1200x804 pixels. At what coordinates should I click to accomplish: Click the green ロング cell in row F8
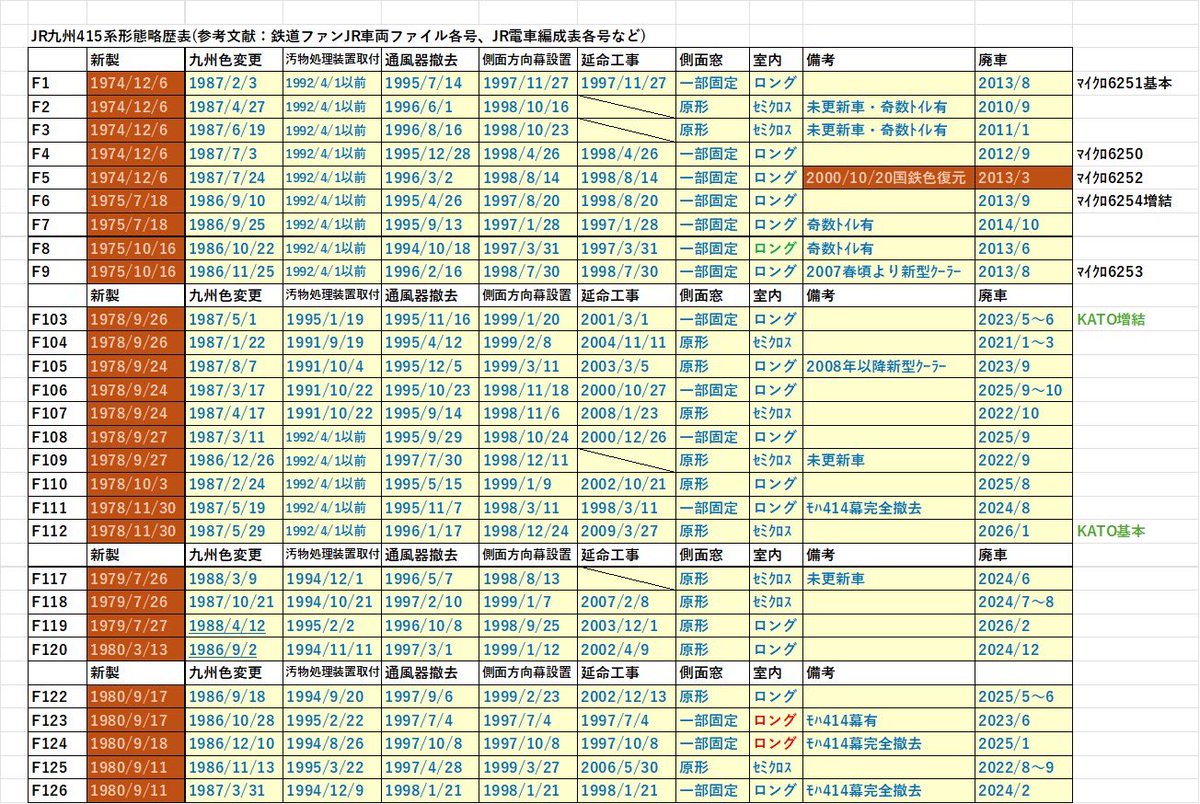tap(775, 249)
